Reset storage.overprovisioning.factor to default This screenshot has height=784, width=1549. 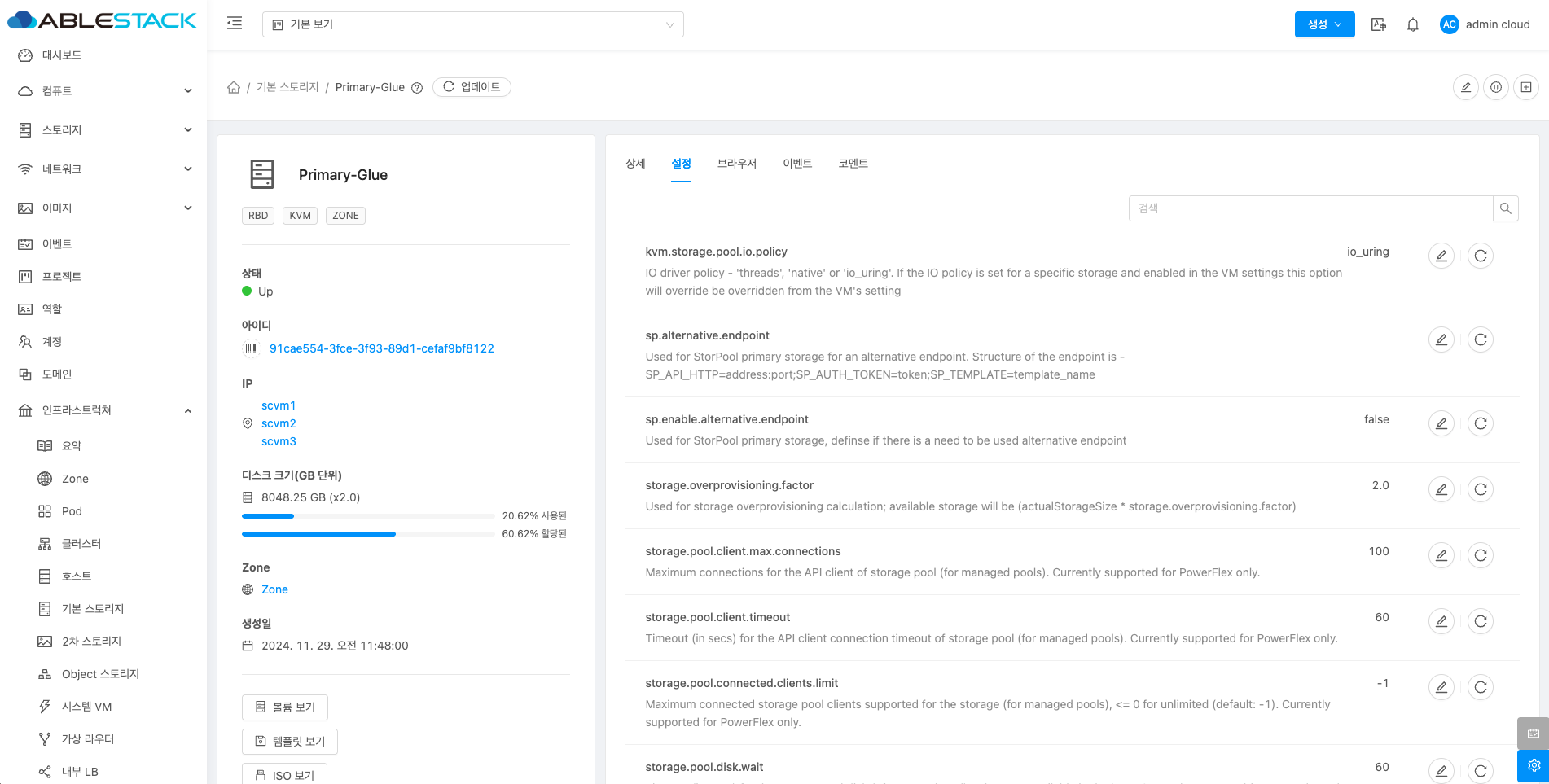coord(1480,489)
